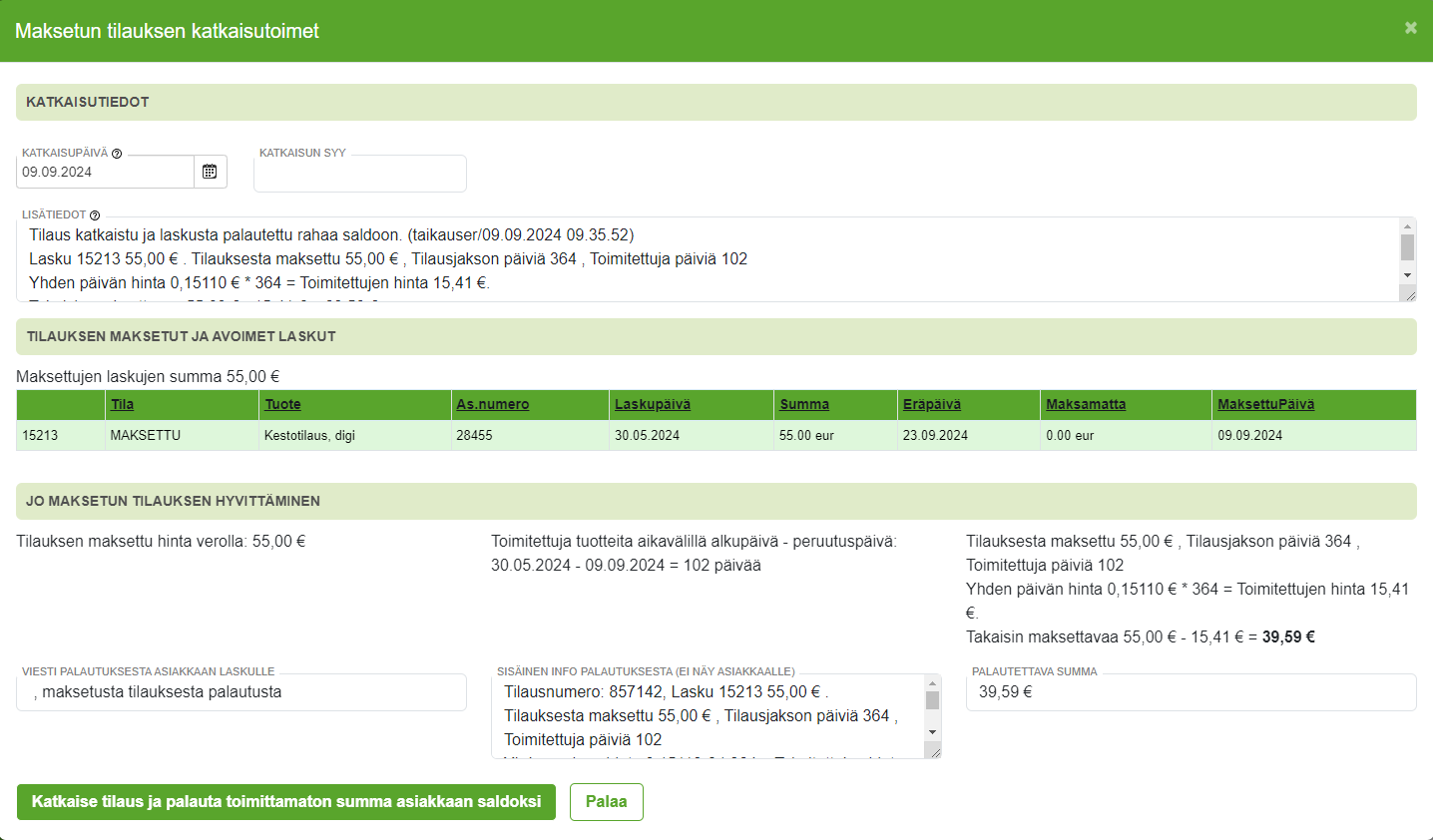Close the dialog with the X icon
The height and width of the screenshot is (840, 1433).
tap(1411, 28)
